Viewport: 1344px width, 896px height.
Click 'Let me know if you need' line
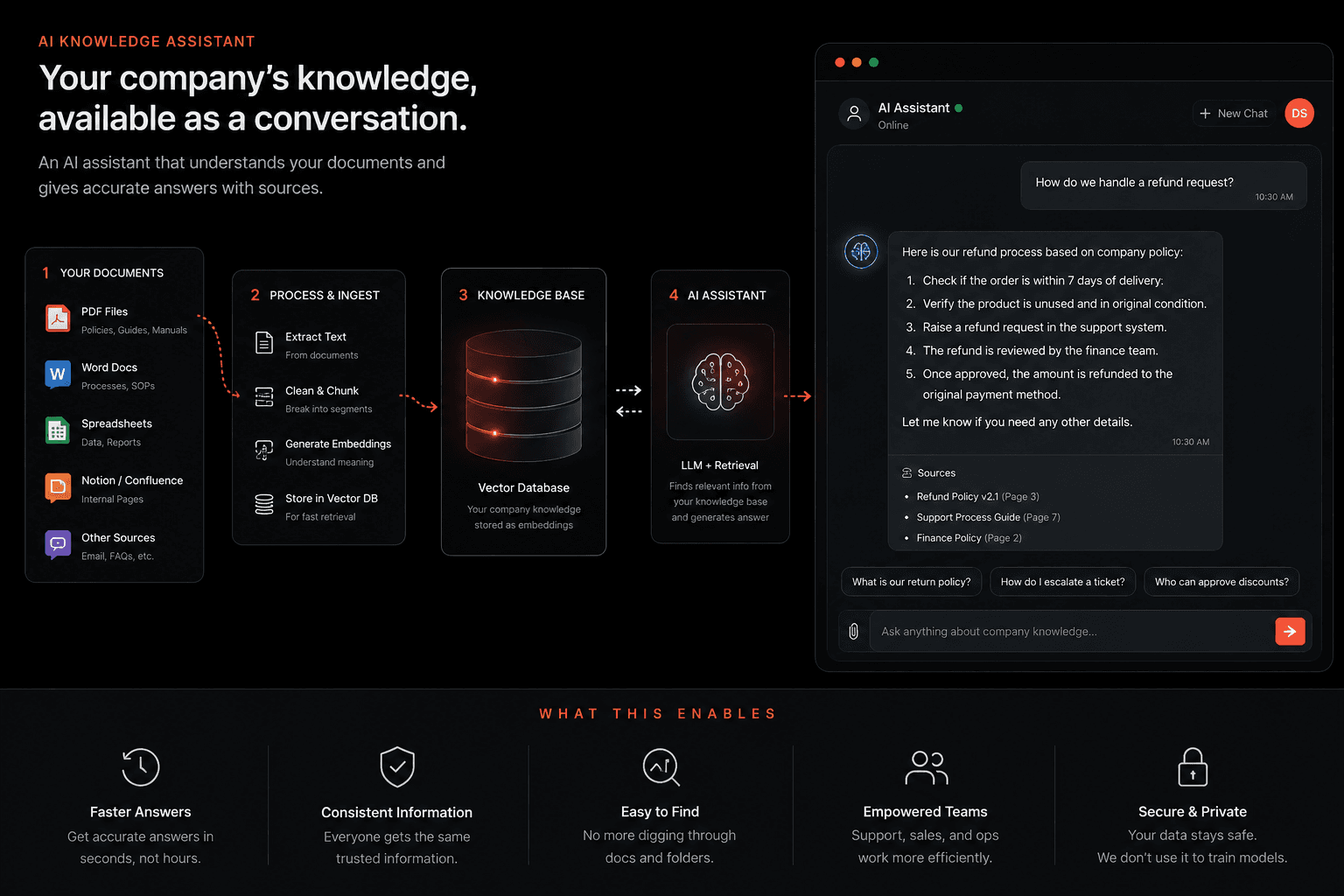coord(1017,422)
